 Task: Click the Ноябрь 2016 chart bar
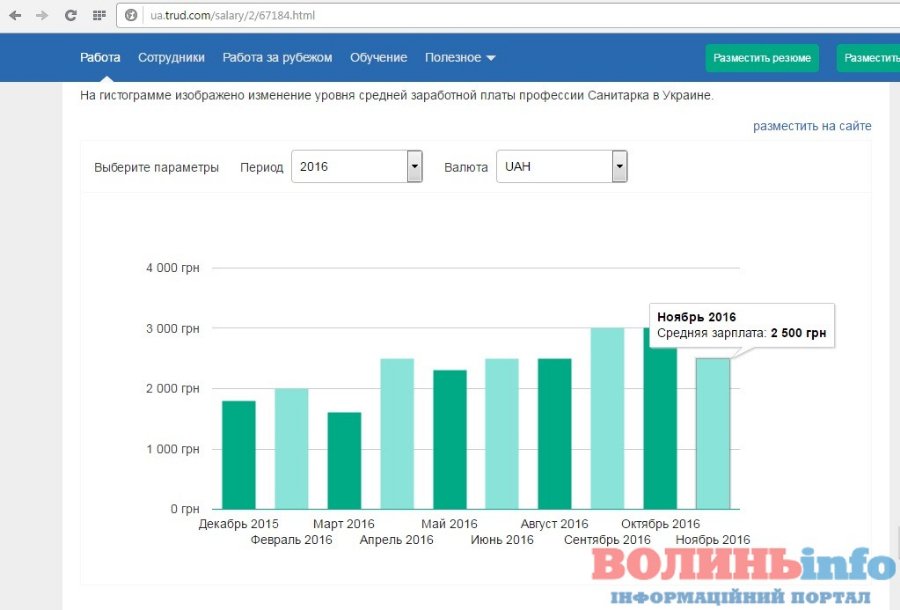[713, 435]
